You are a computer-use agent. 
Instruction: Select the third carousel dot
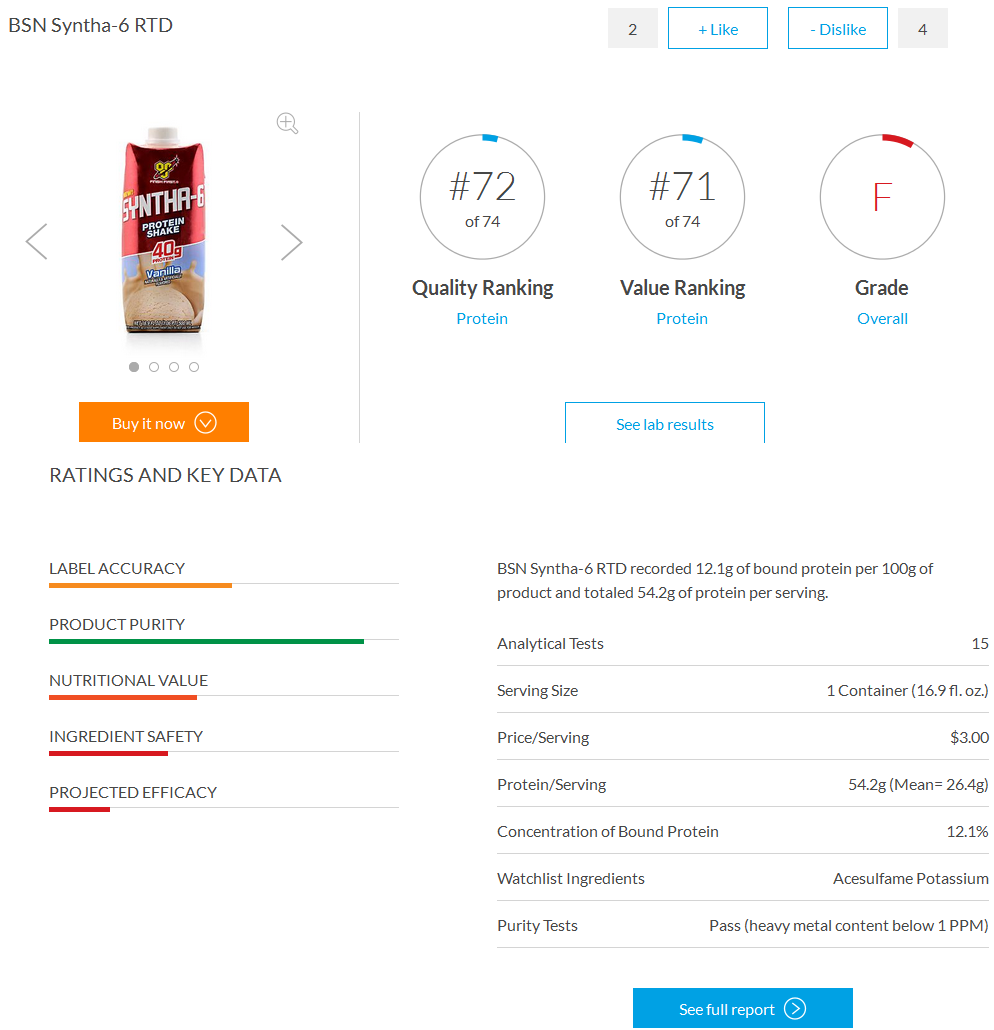pos(174,367)
